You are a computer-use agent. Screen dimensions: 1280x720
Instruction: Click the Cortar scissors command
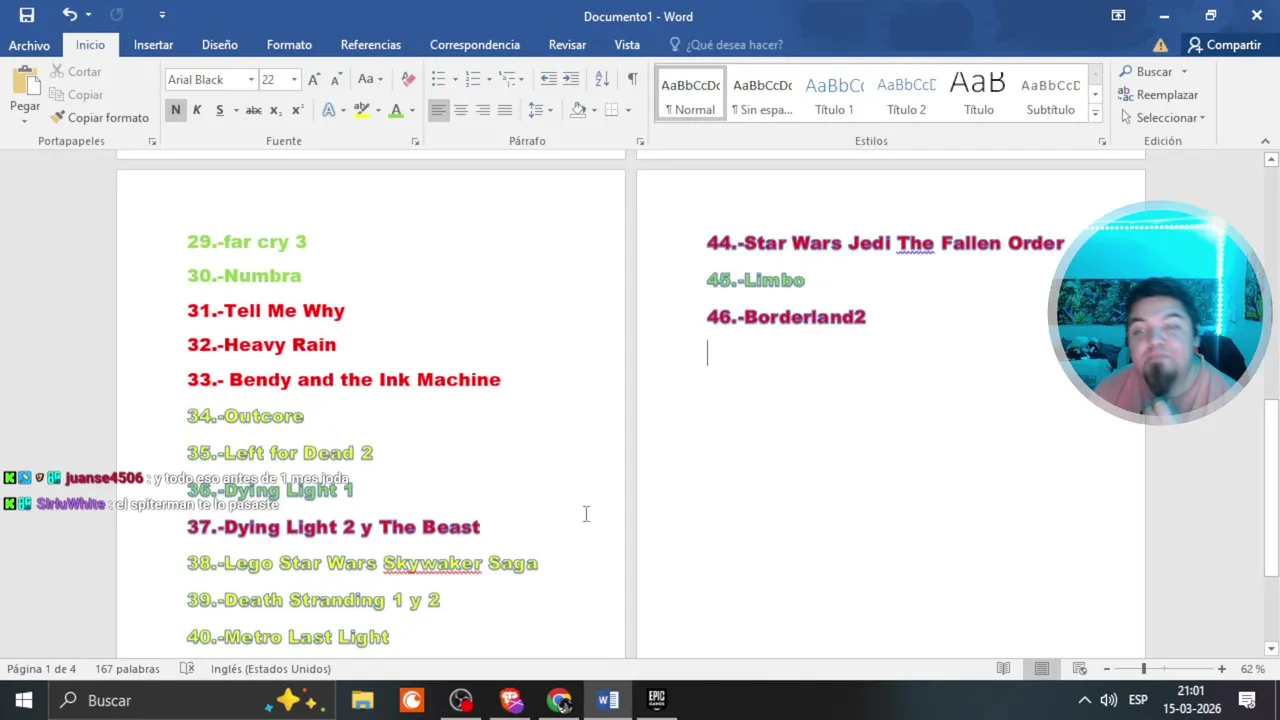[76, 72]
